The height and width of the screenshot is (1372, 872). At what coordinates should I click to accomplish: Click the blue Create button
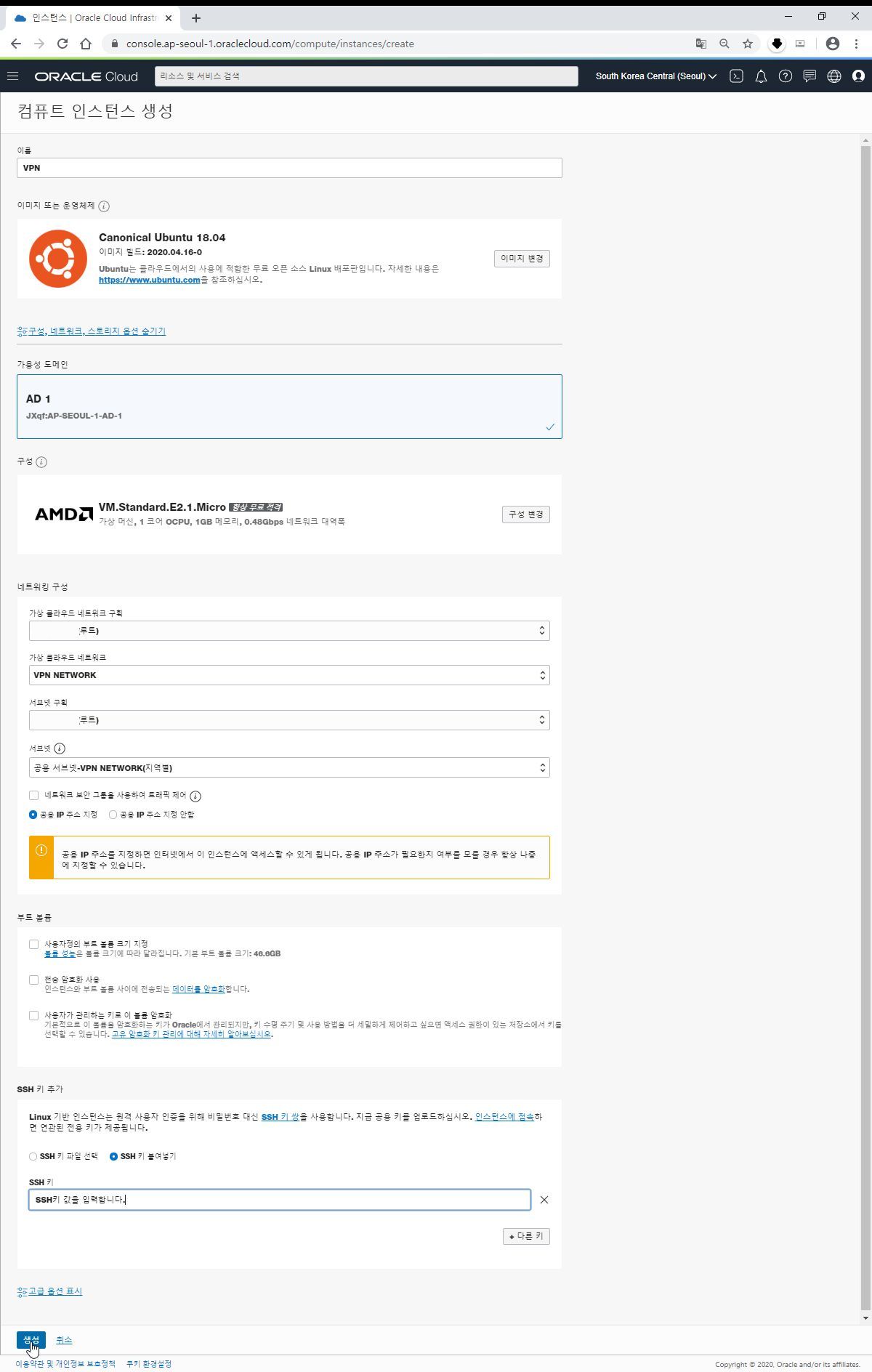tap(31, 1339)
